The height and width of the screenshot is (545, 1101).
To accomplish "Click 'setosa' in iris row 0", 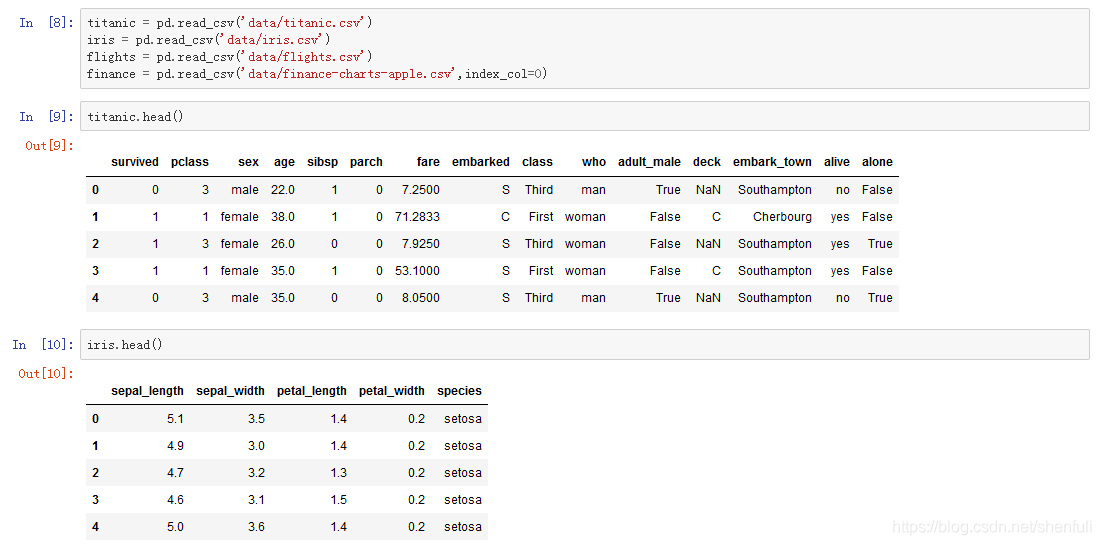I will (463, 419).
